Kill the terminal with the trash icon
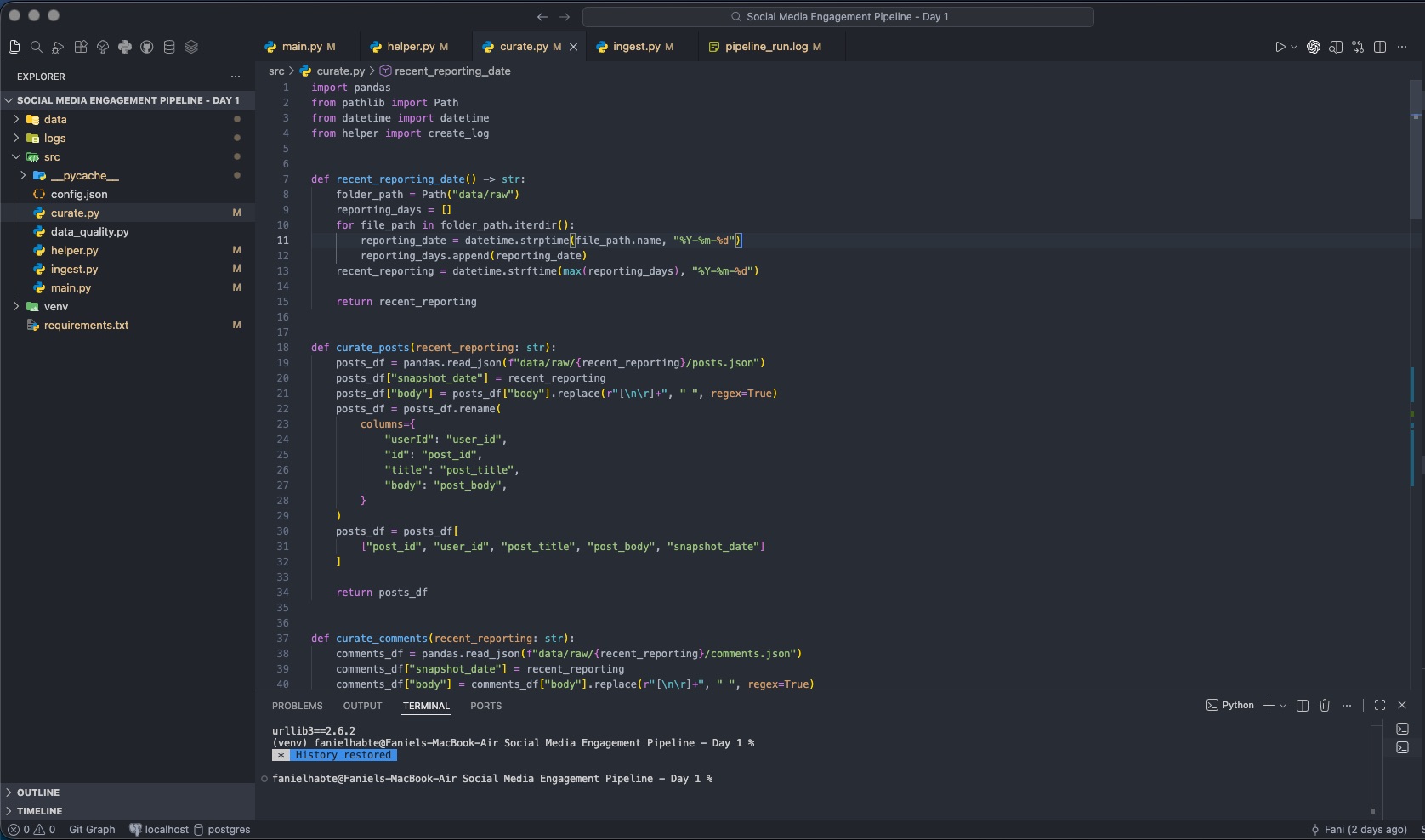Image resolution: width=1425 pixels, height=840 pixels. pos(1325,707)
